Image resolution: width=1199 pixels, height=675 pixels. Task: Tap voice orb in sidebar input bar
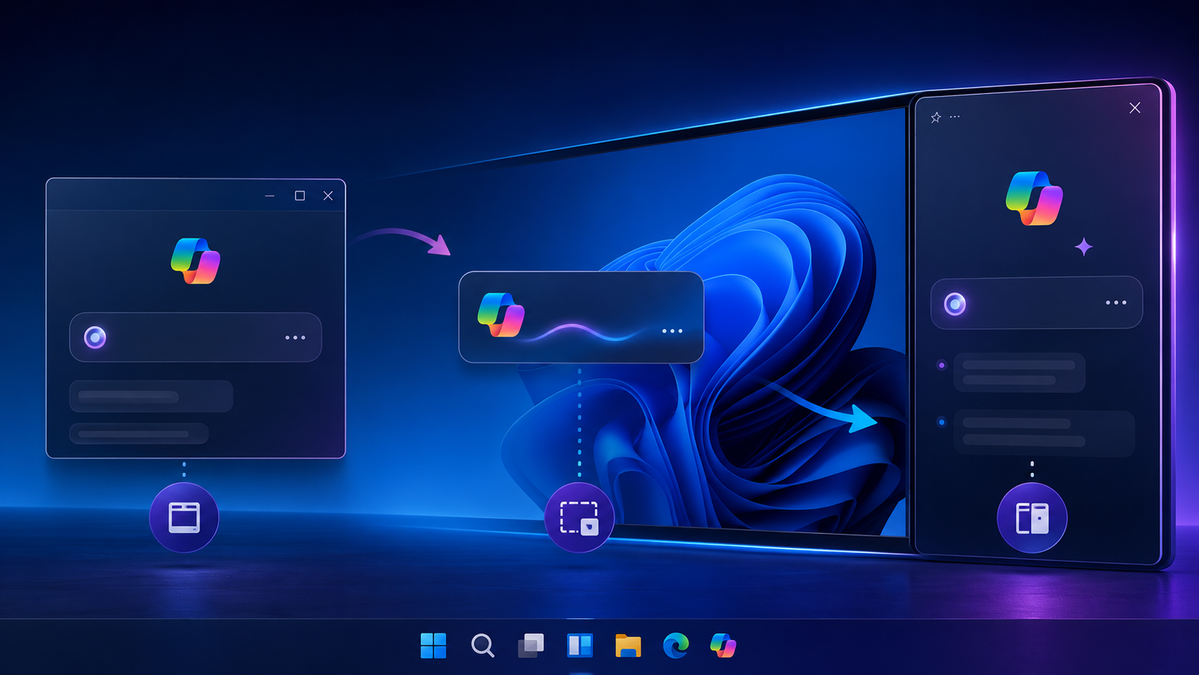(954, 303)
